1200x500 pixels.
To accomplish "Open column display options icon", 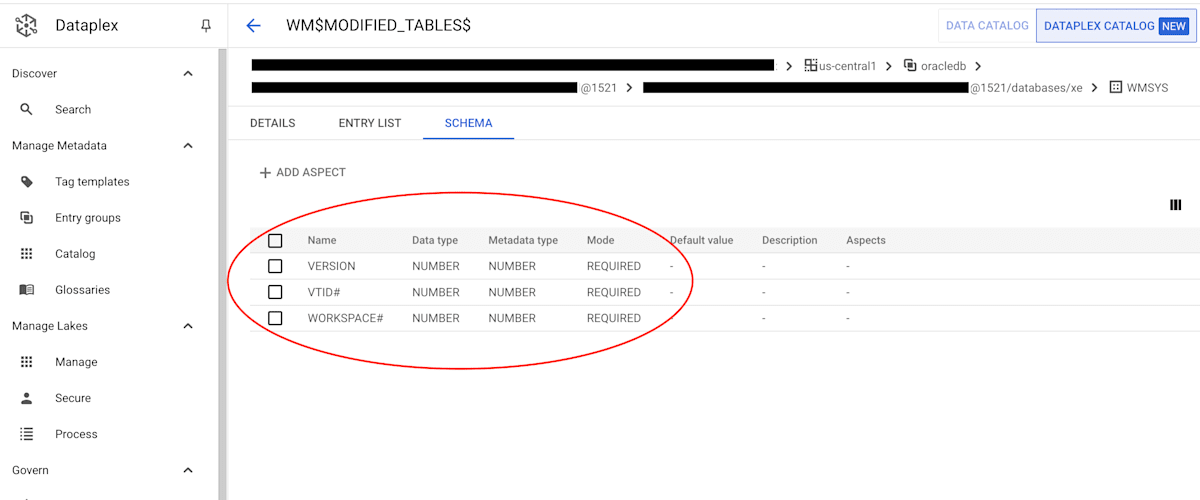I will click(x=1176, y=205).
